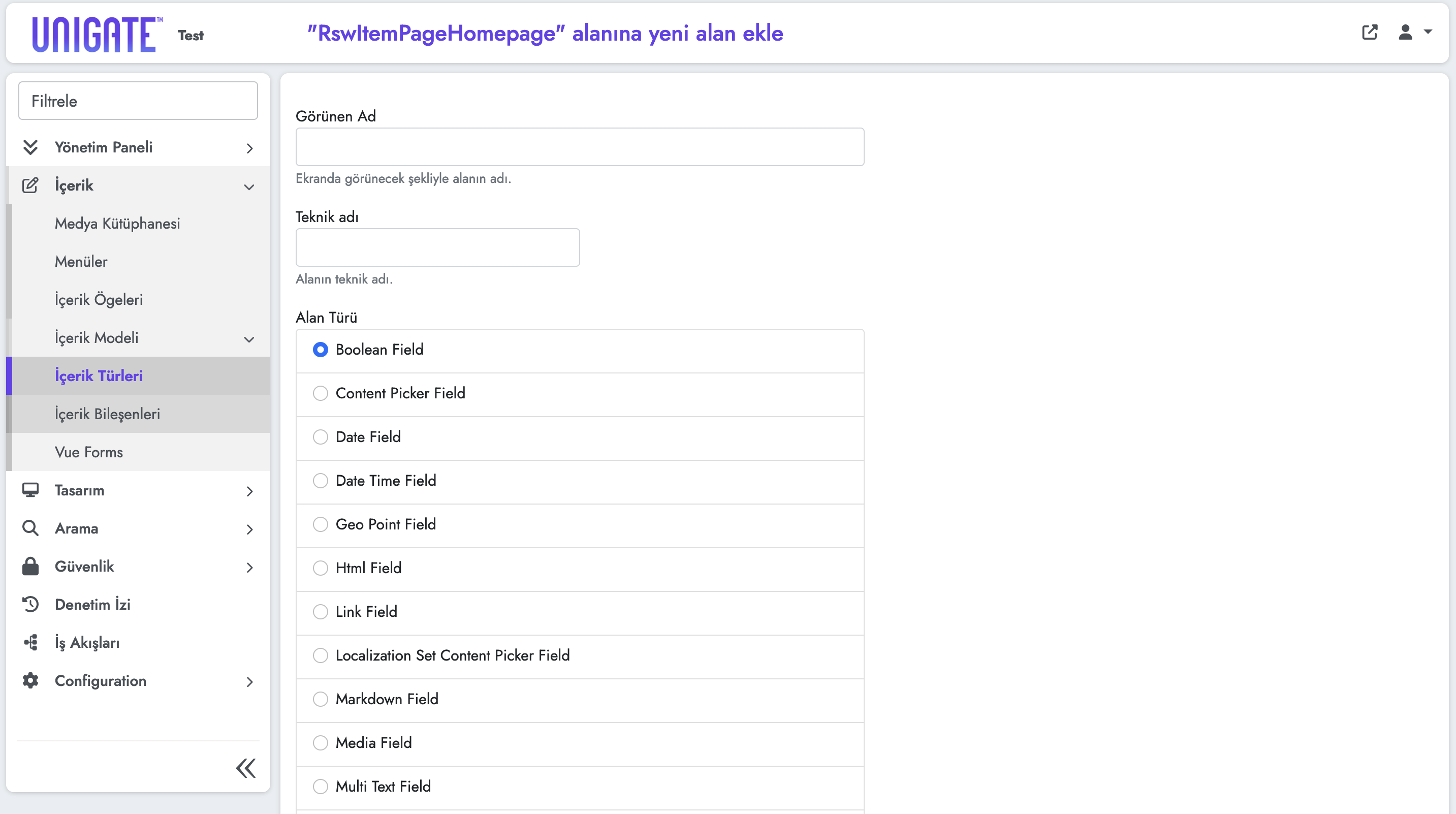Click the 'Alanın teknik adı.' hint text
This screenshot has width=1456, height=814.
[x=343, y=278]
